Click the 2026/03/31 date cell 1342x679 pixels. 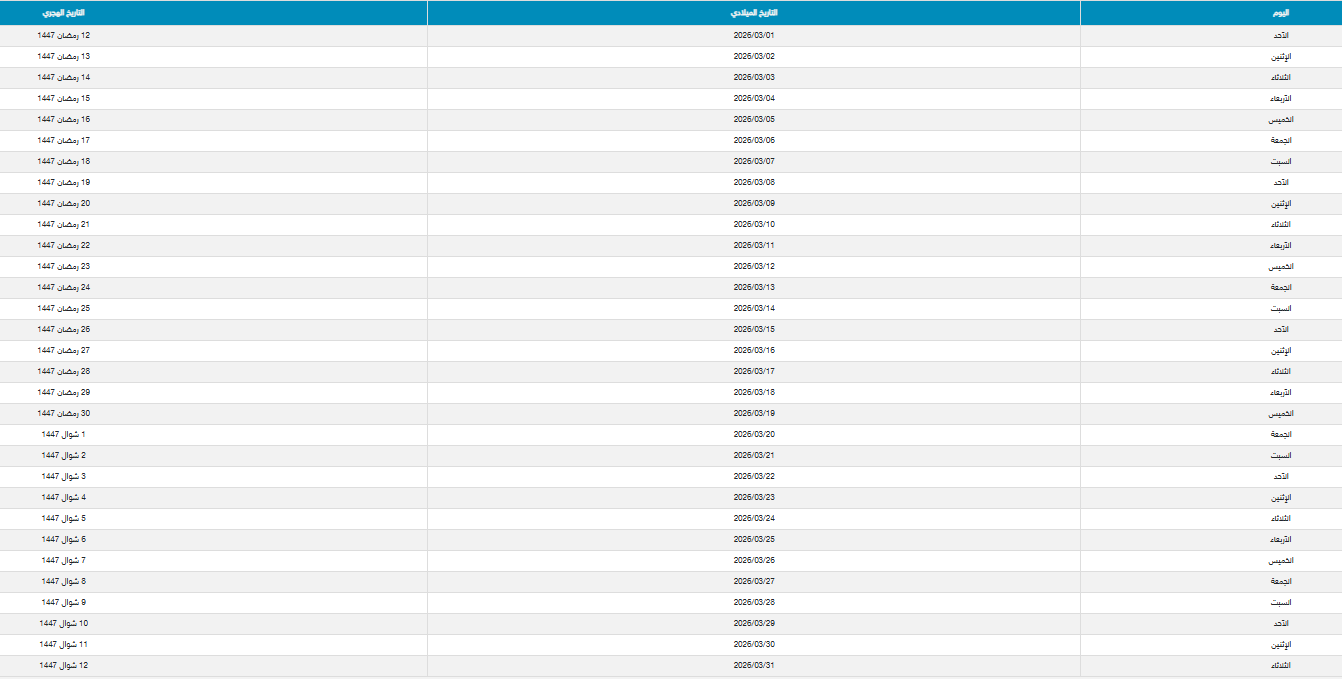[x=754, y=665]
